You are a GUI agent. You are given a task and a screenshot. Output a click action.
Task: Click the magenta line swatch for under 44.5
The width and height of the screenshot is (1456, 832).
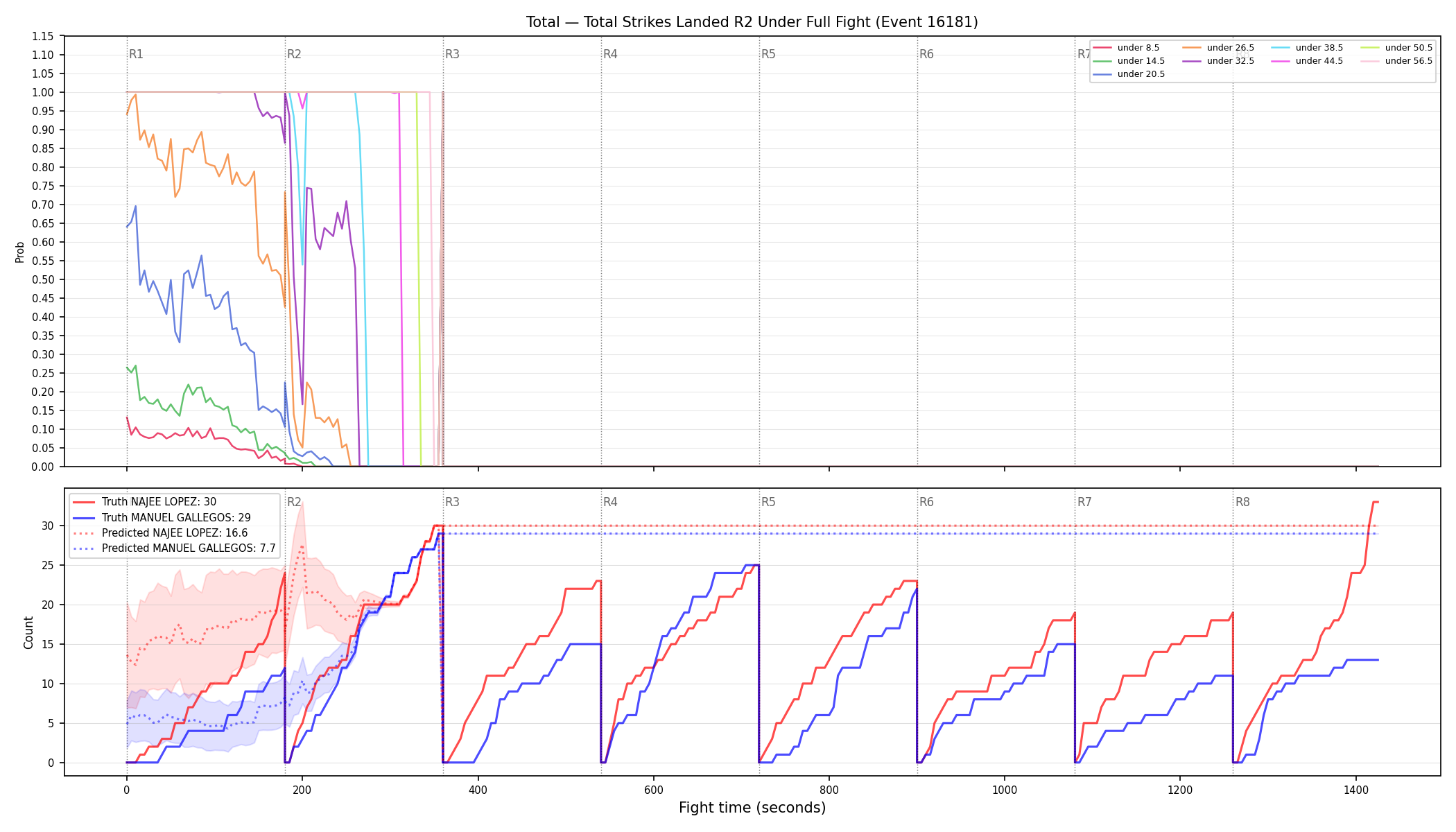pyautogui.click(x=1281, y=61)
